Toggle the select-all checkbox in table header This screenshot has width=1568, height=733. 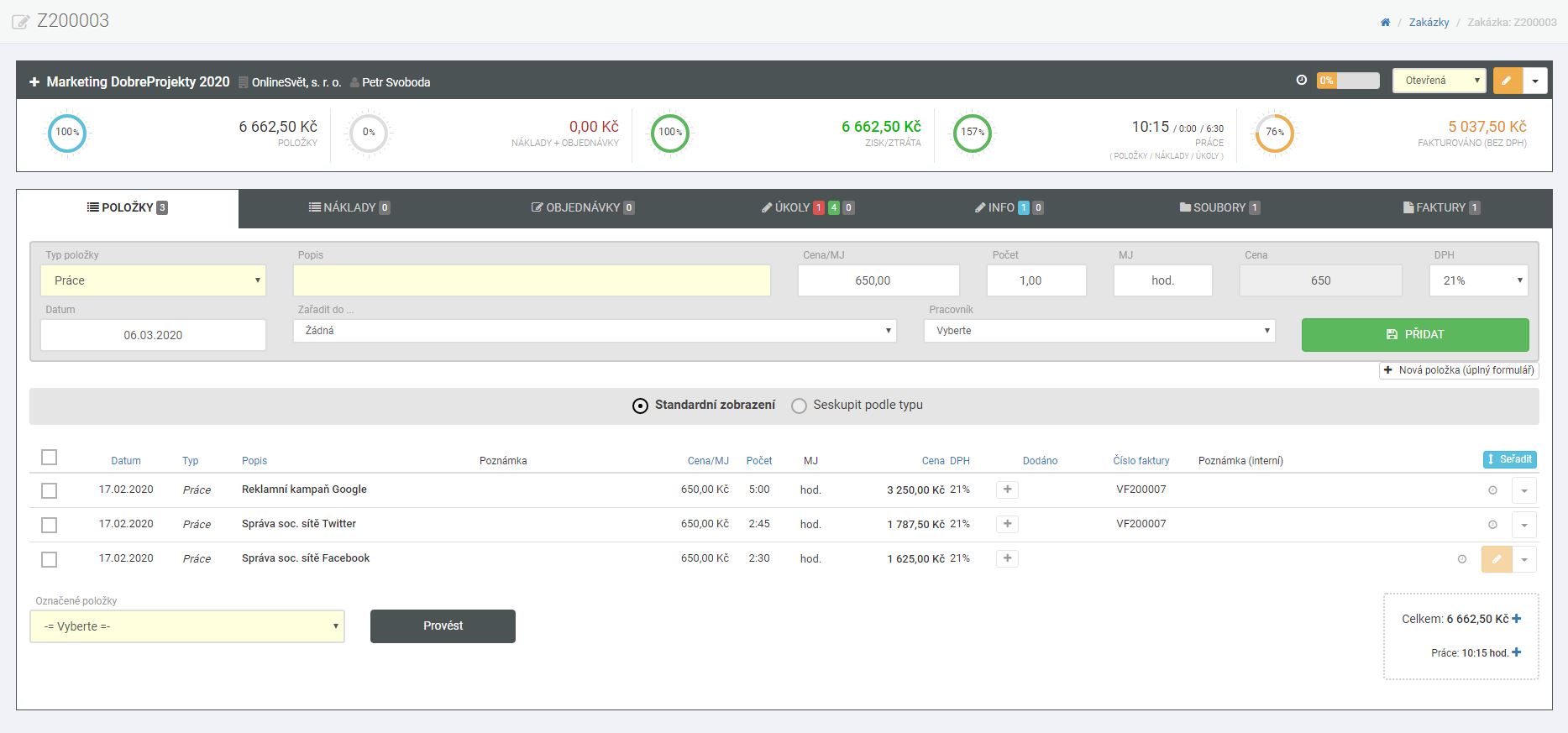(x=49, y=458)
